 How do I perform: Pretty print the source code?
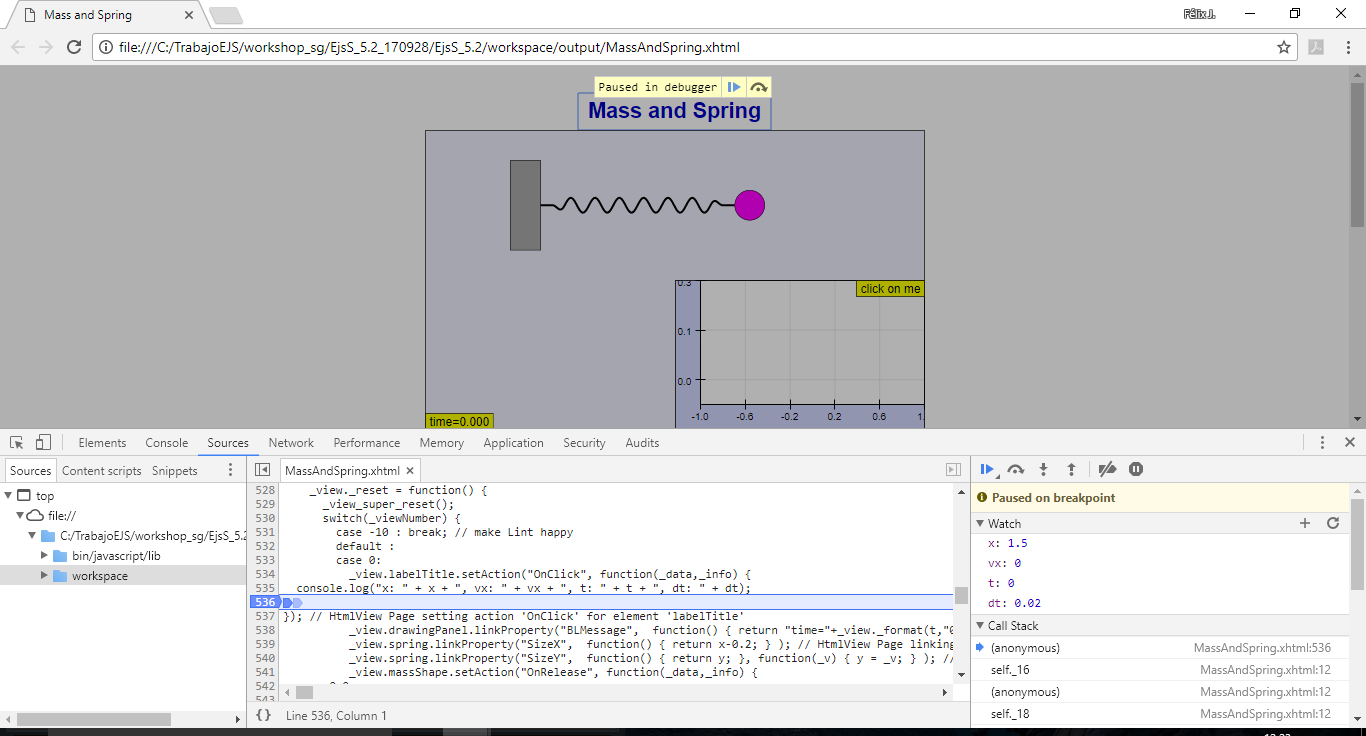(263, 715)
